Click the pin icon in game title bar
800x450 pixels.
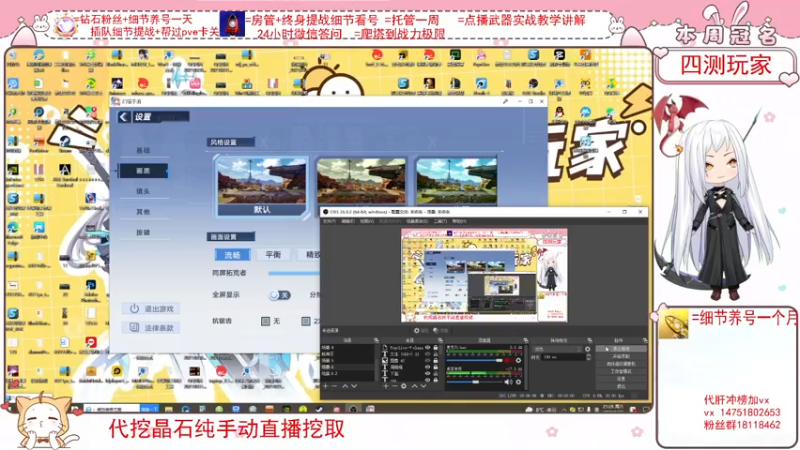[505, 102]
